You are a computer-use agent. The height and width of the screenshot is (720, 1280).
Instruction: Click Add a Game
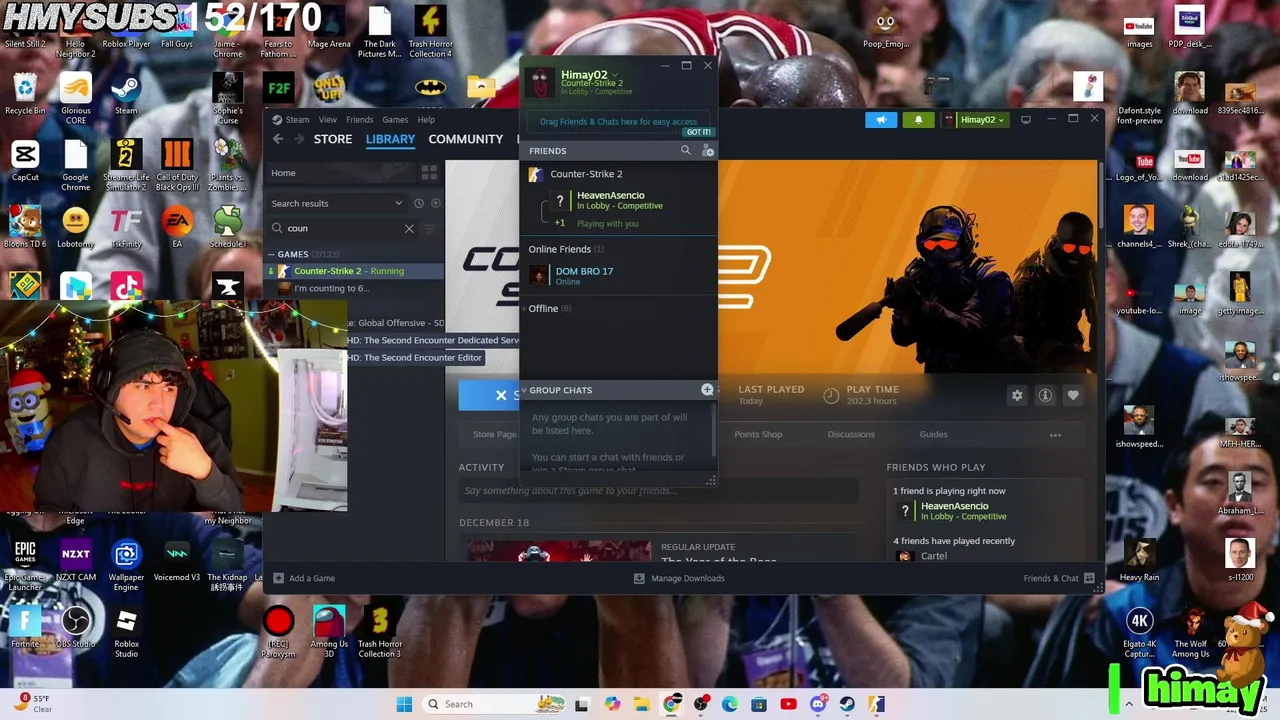pos(303,578)
